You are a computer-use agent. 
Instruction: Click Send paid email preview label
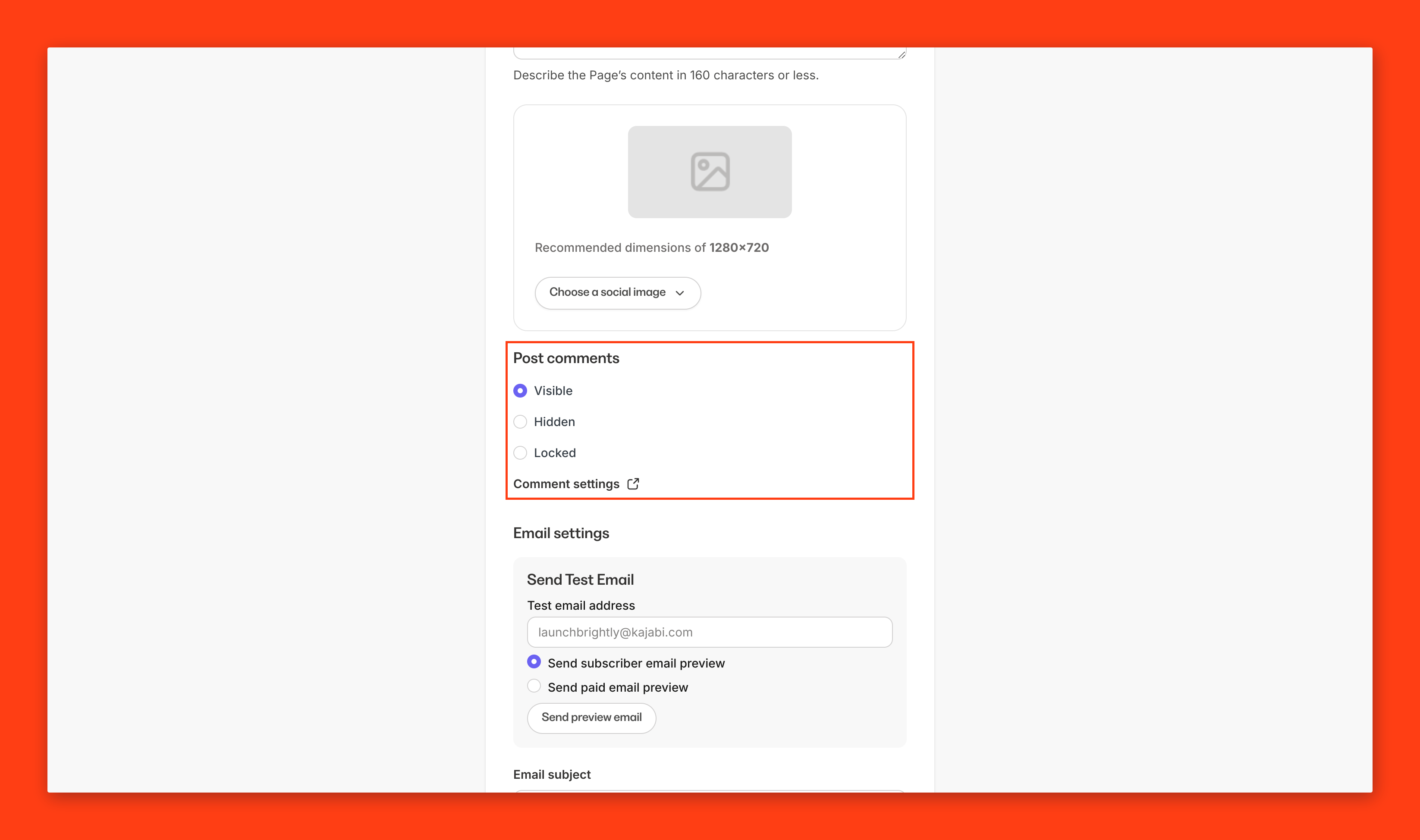click(x=618, y=687)
